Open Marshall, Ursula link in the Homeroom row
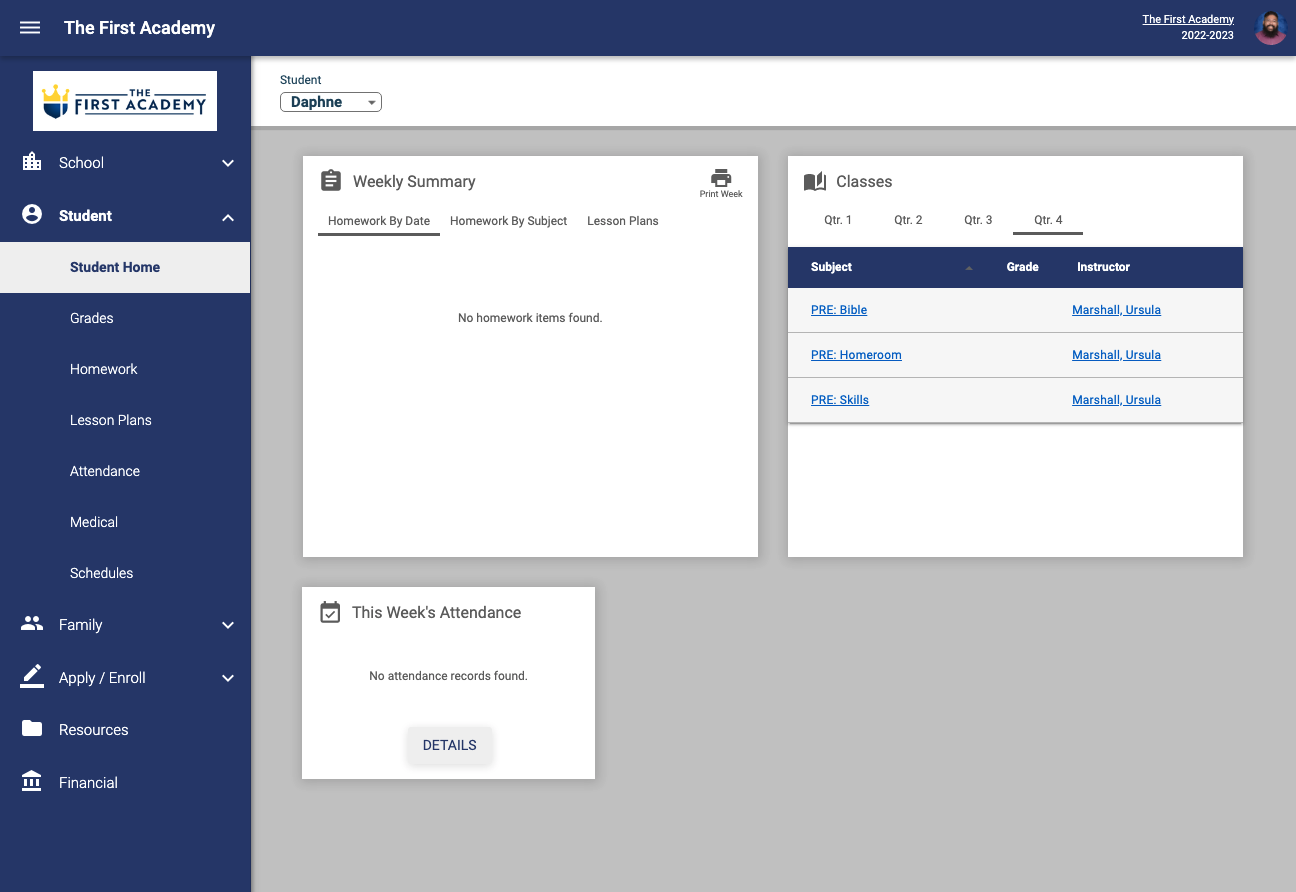1296x892 pixels. (1116, 355)
